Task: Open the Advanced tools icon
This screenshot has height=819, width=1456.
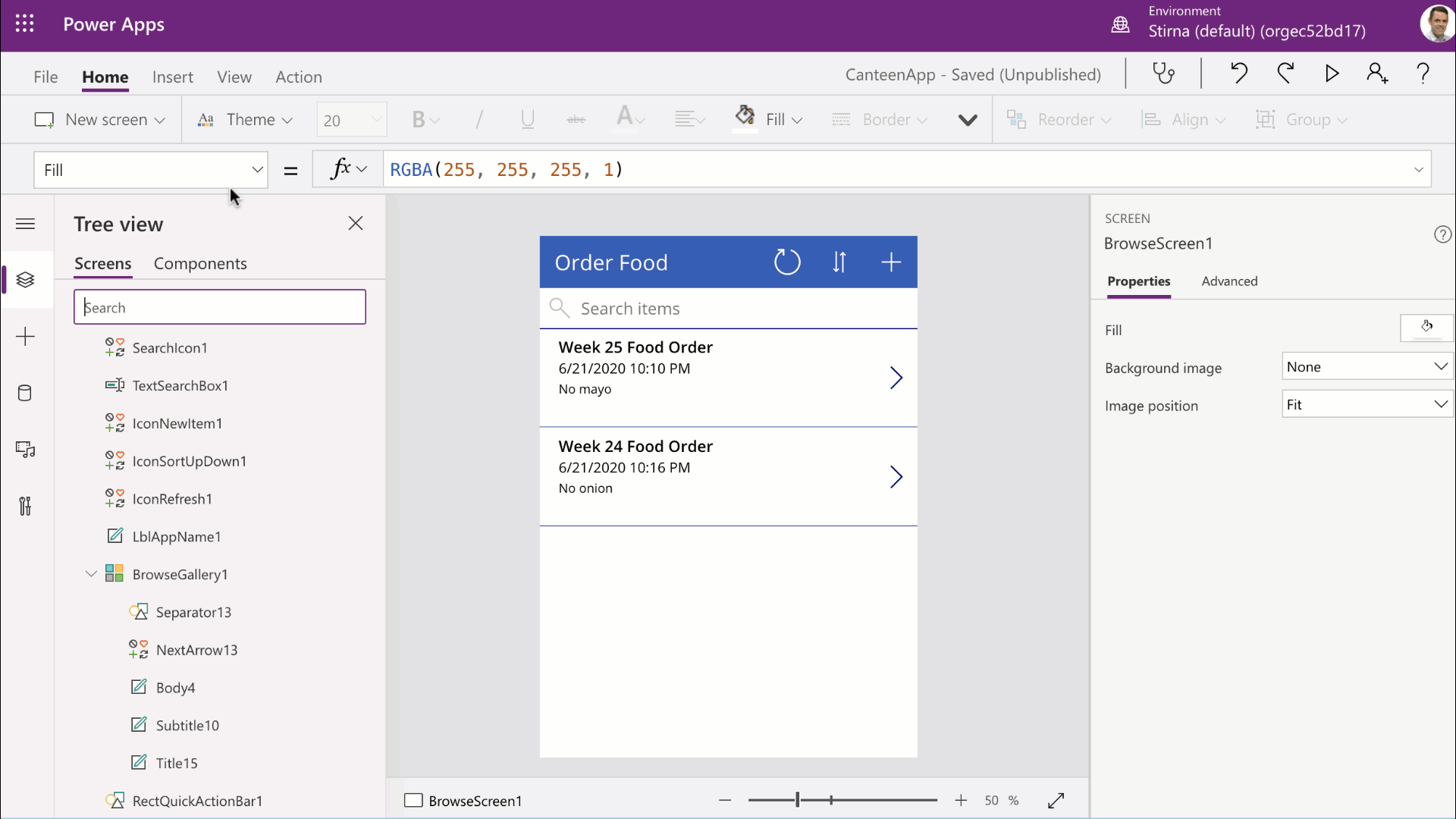Action: pos(25,506)
